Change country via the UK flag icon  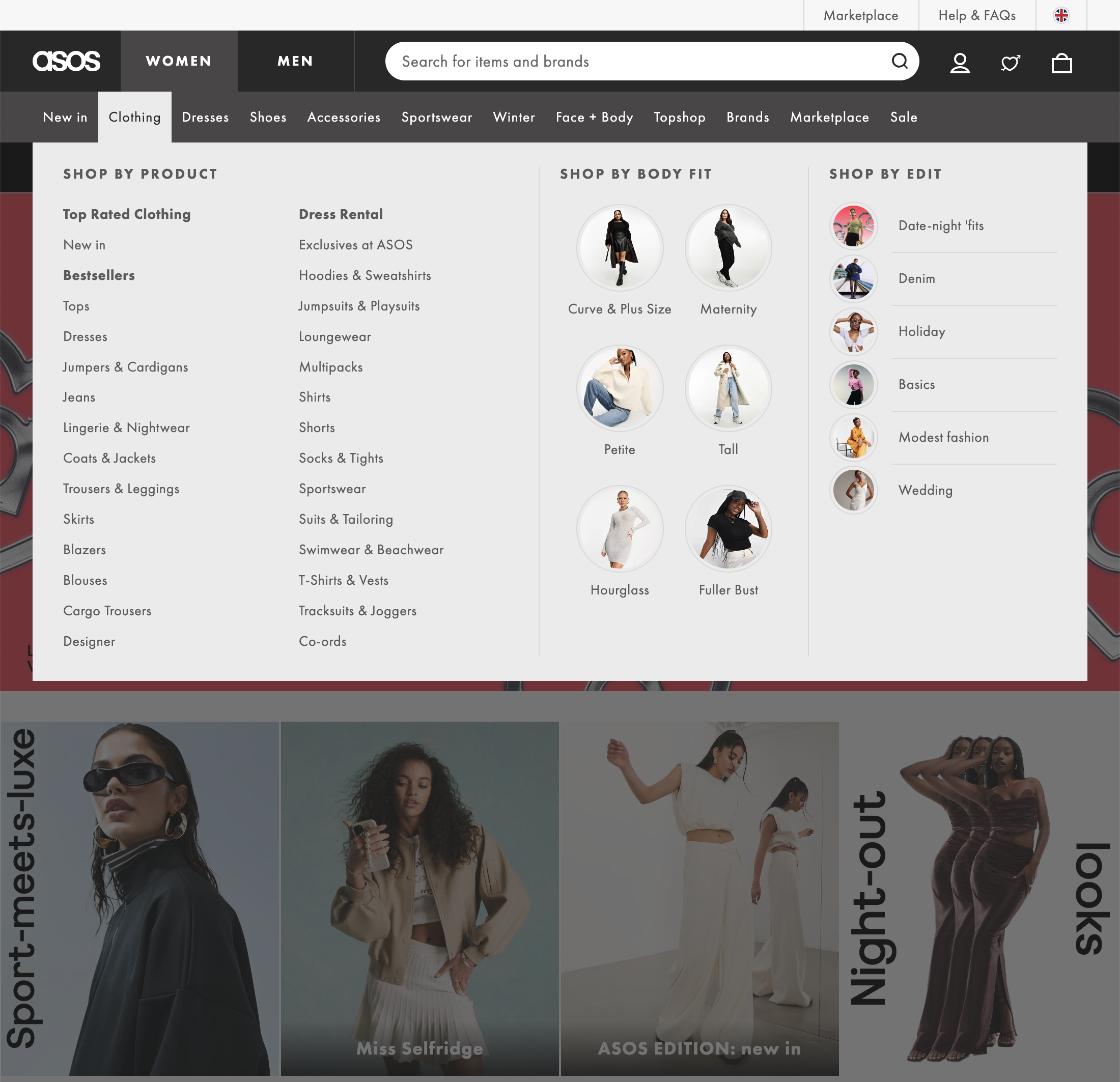coord(1061,14)
